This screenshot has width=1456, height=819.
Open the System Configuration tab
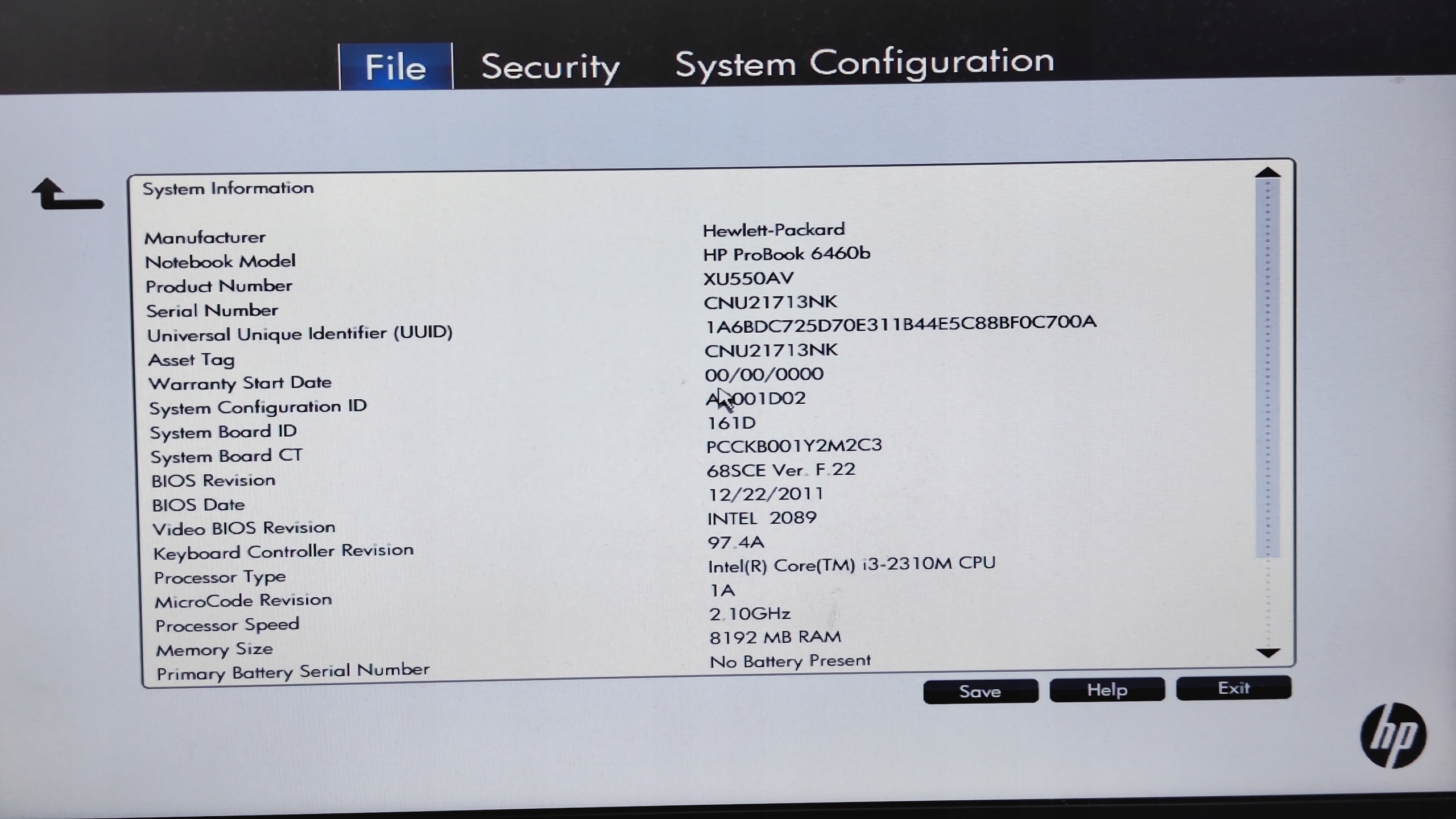point(864,63)
